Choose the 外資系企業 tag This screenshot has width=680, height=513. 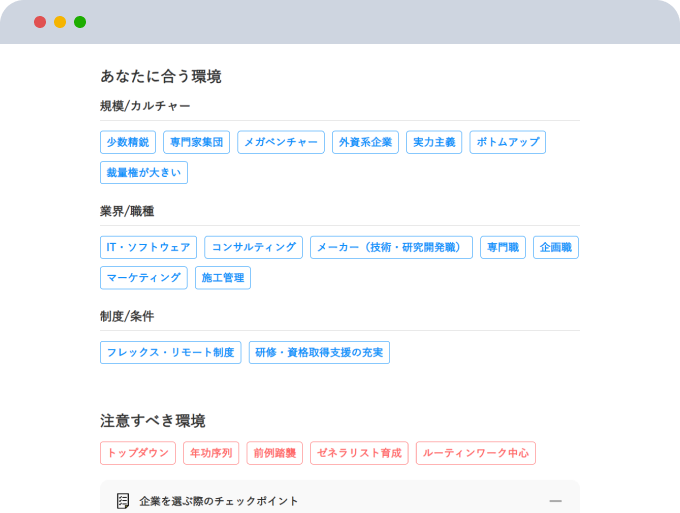click(365, 142)
